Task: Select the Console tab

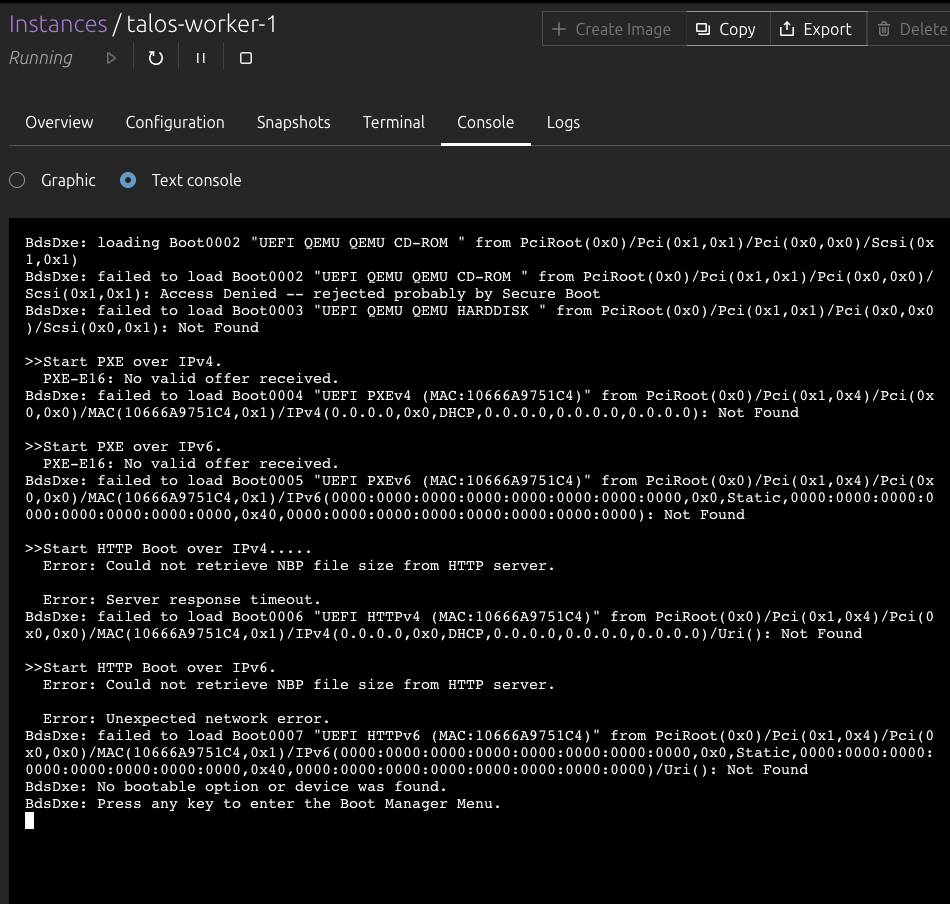Action: coord(486,122)
